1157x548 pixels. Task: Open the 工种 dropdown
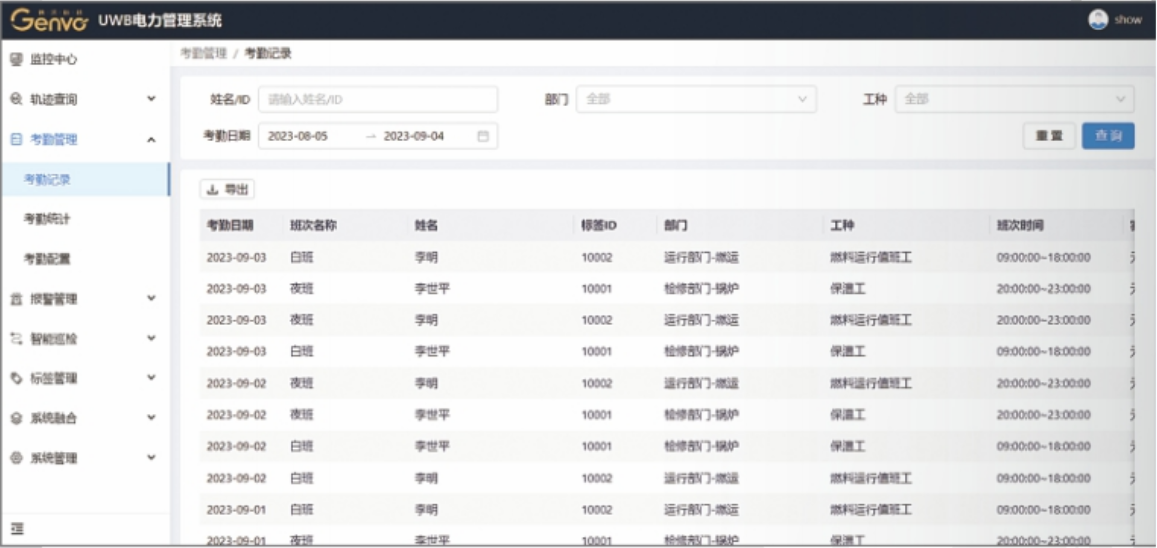(1015, 99)
